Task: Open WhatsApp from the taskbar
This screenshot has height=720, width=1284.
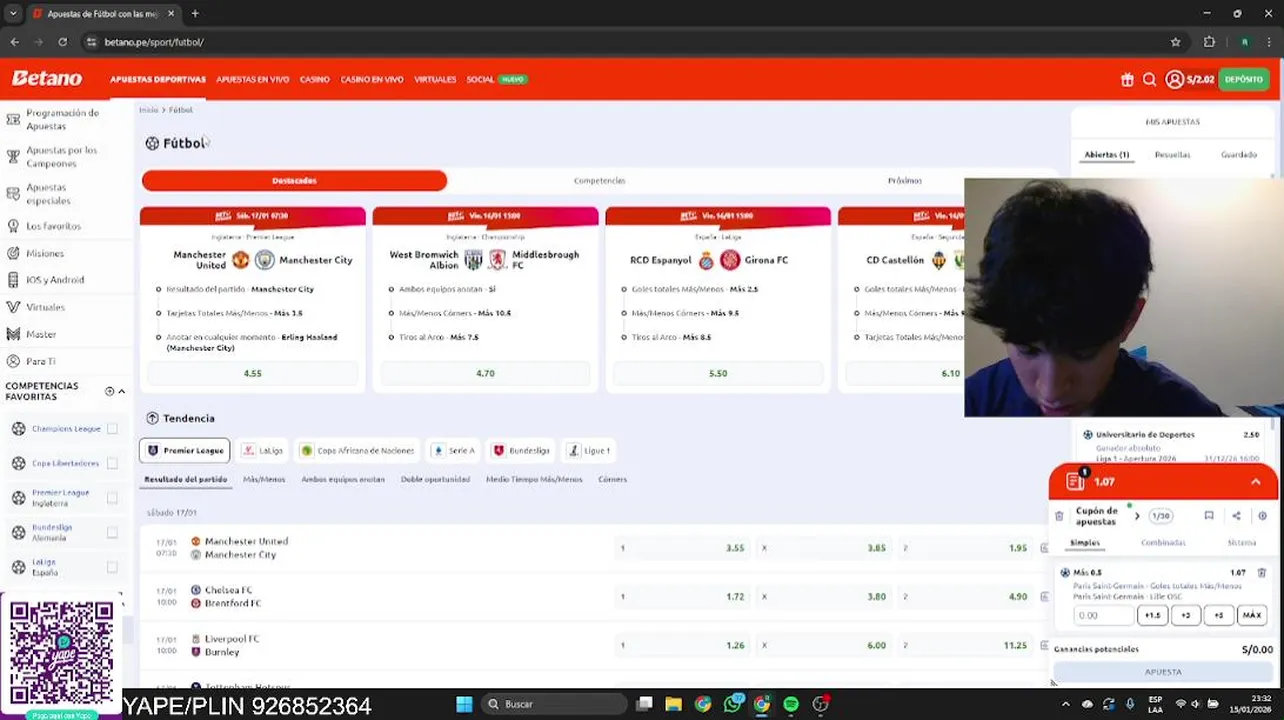Action: 733,704
